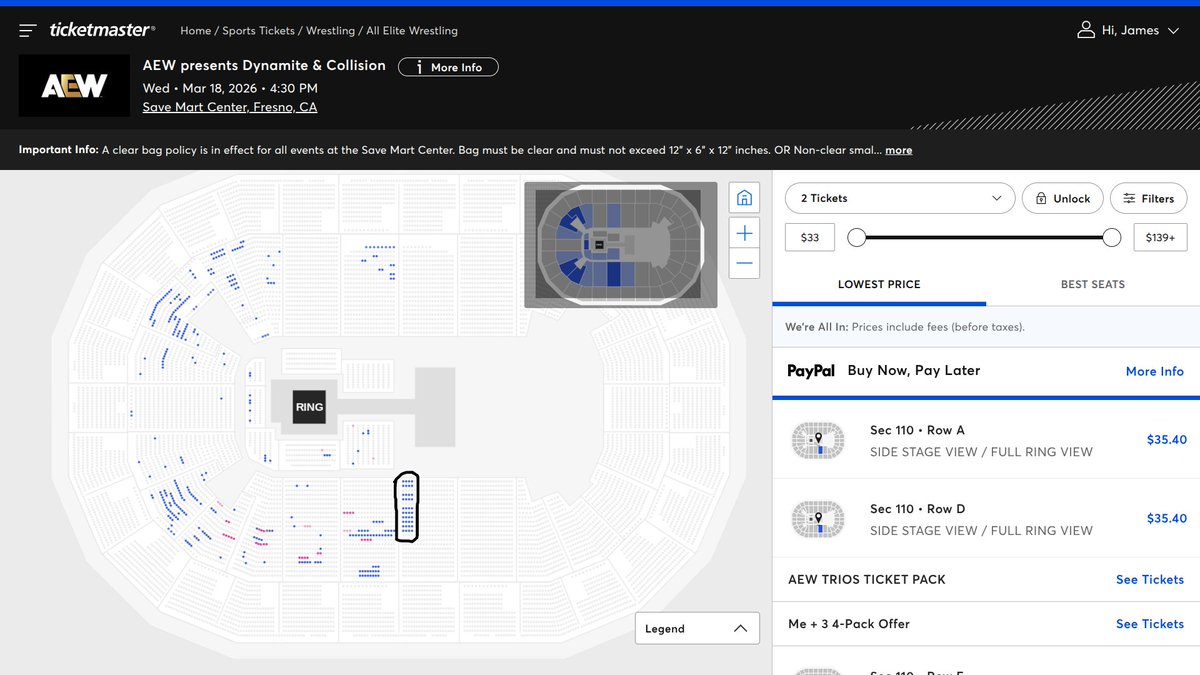Click the highlighted section on the seat map
Viewport: 1200px width, 675px height.
point(407,509)
